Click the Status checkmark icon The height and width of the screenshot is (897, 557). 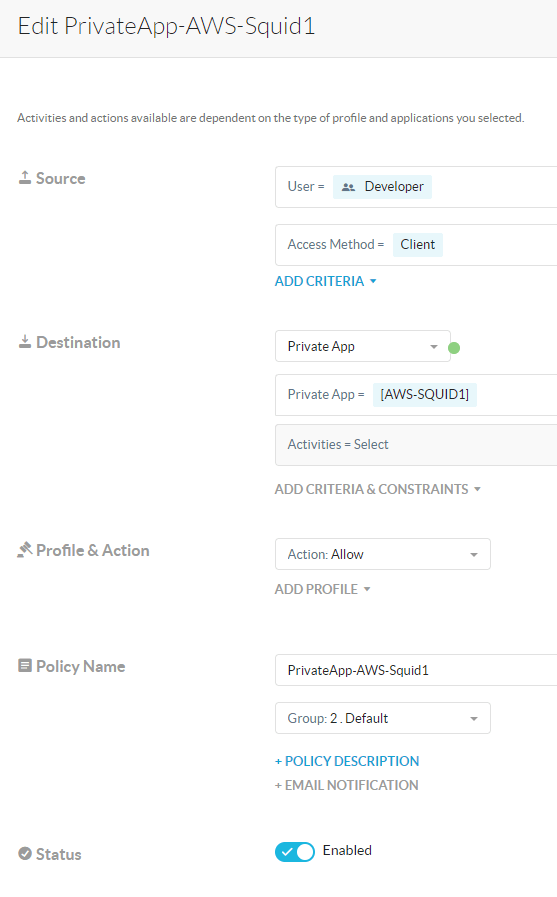[x=25, y=854]
